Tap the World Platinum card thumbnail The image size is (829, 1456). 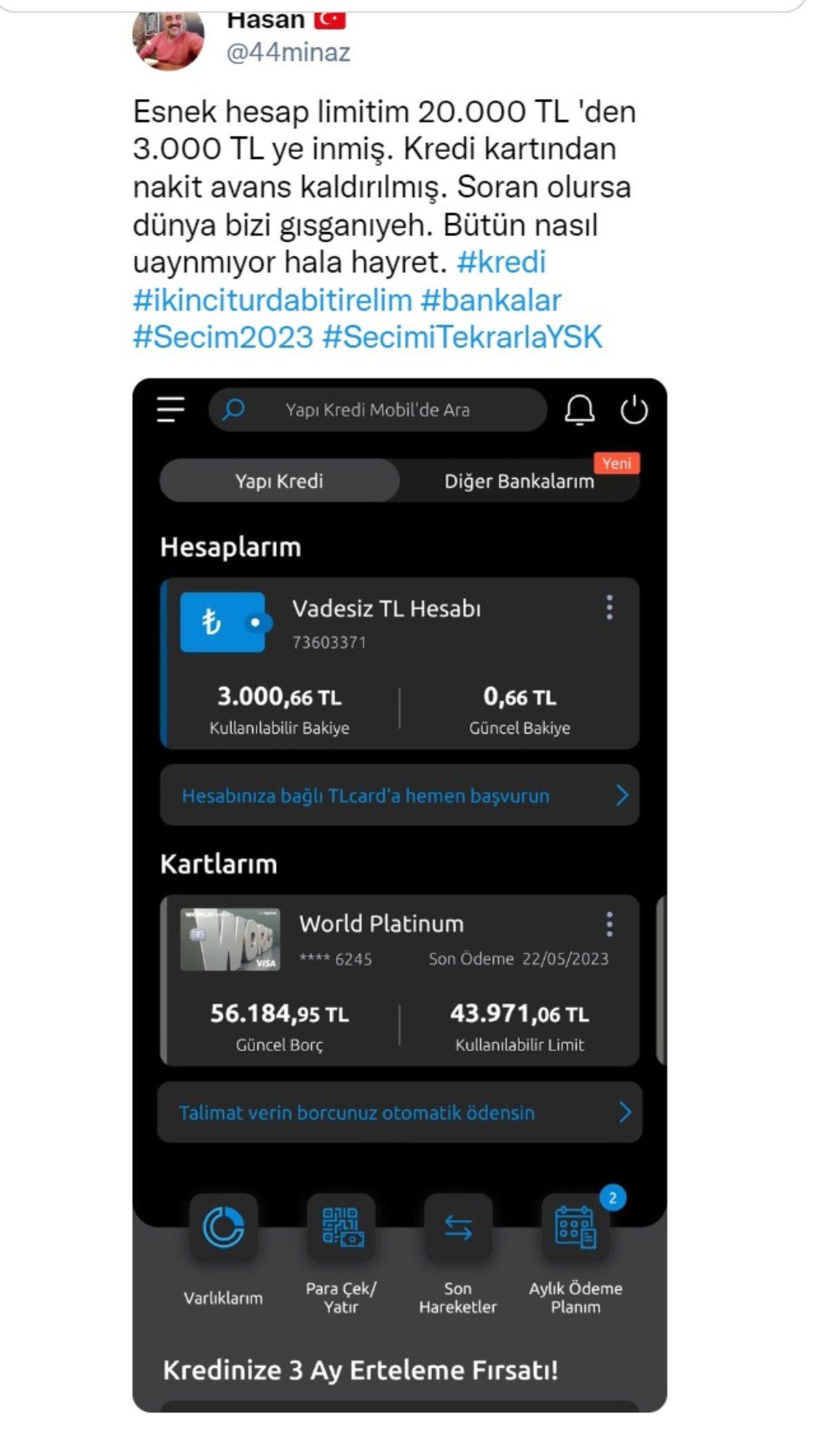(230, 939)
